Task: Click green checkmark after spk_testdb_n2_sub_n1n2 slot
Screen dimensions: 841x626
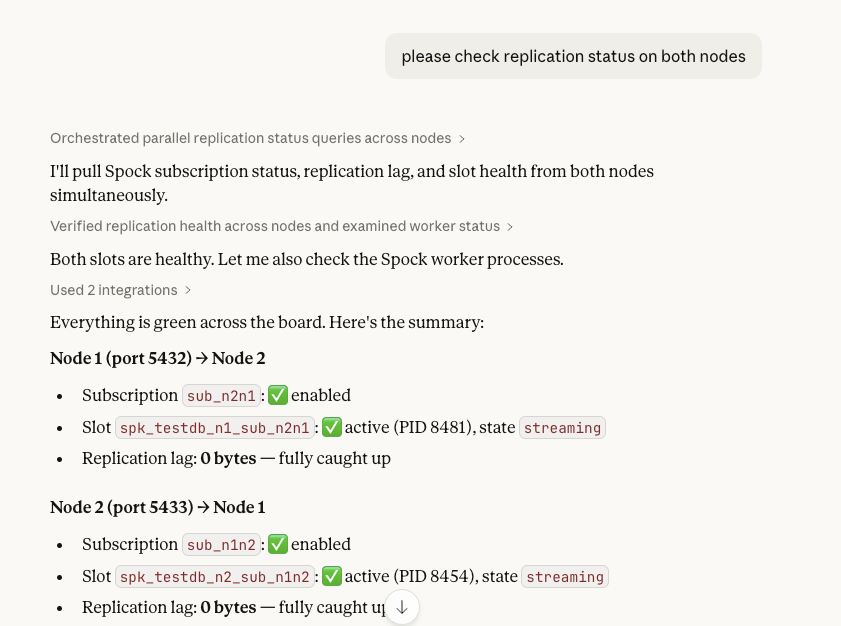Action: pos(332,576)
